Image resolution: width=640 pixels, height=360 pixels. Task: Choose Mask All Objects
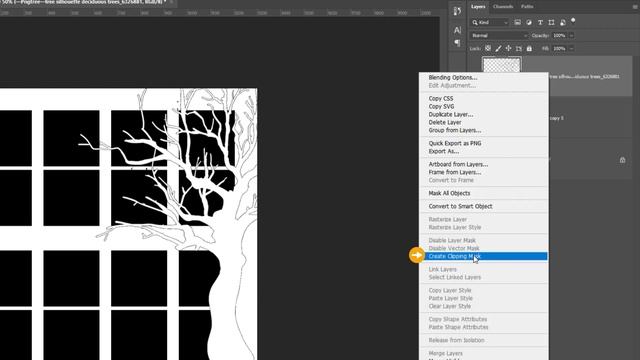449,193
